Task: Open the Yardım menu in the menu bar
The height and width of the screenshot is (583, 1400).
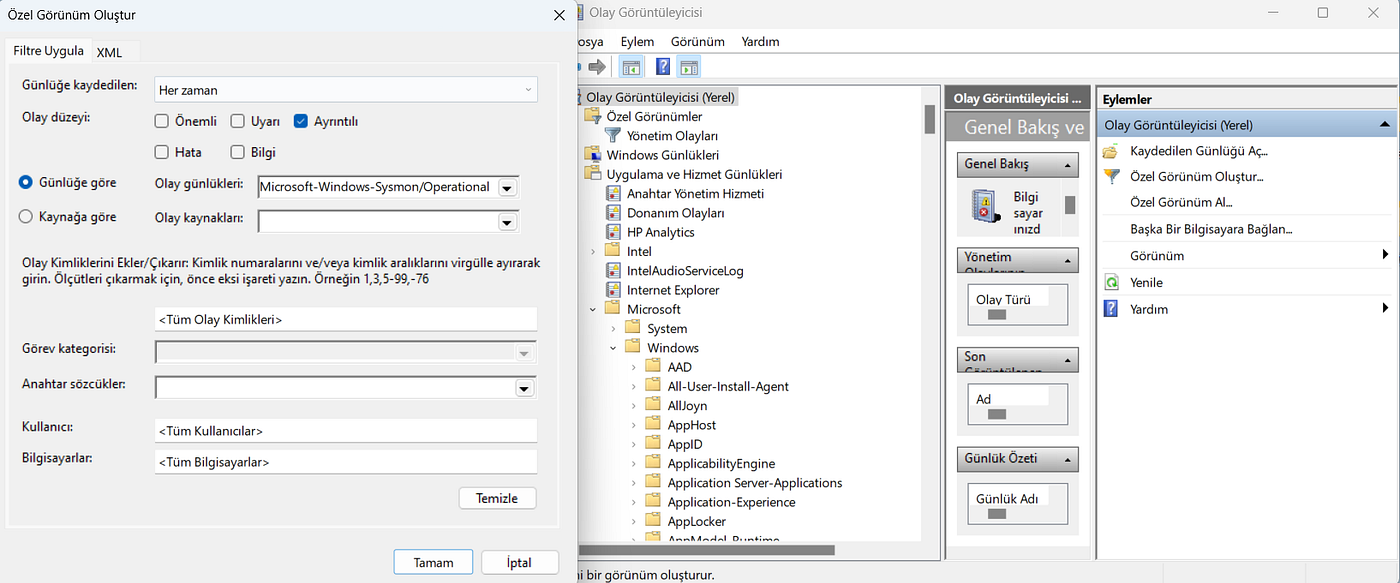Action: click(x=760, y=41)
